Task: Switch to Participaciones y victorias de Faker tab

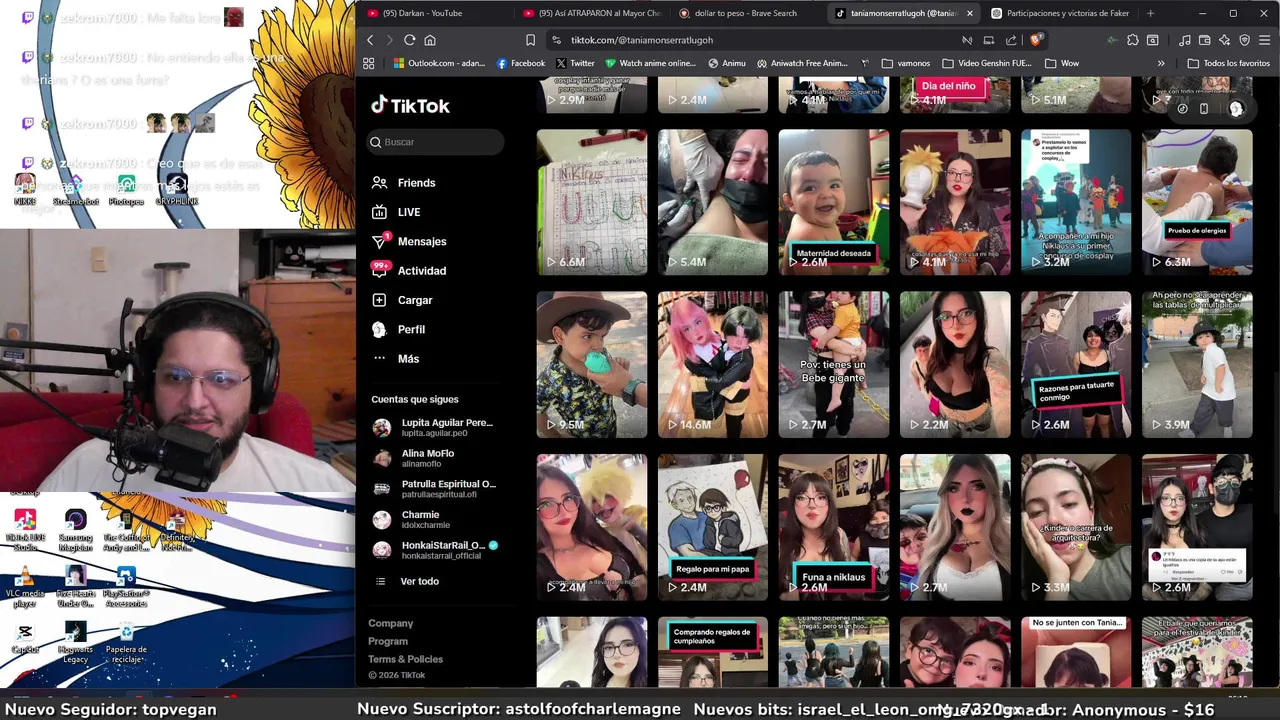Action: 1060,13
